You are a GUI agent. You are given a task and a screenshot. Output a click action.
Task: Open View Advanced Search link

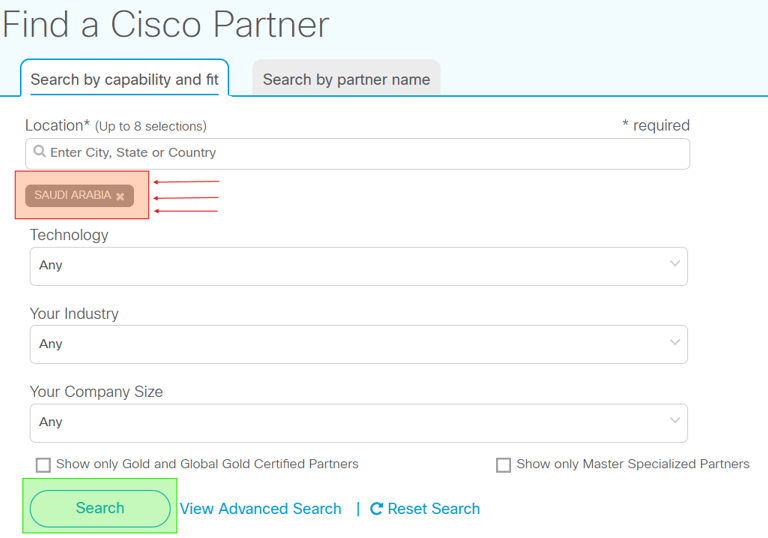click(x=261, y=509)
